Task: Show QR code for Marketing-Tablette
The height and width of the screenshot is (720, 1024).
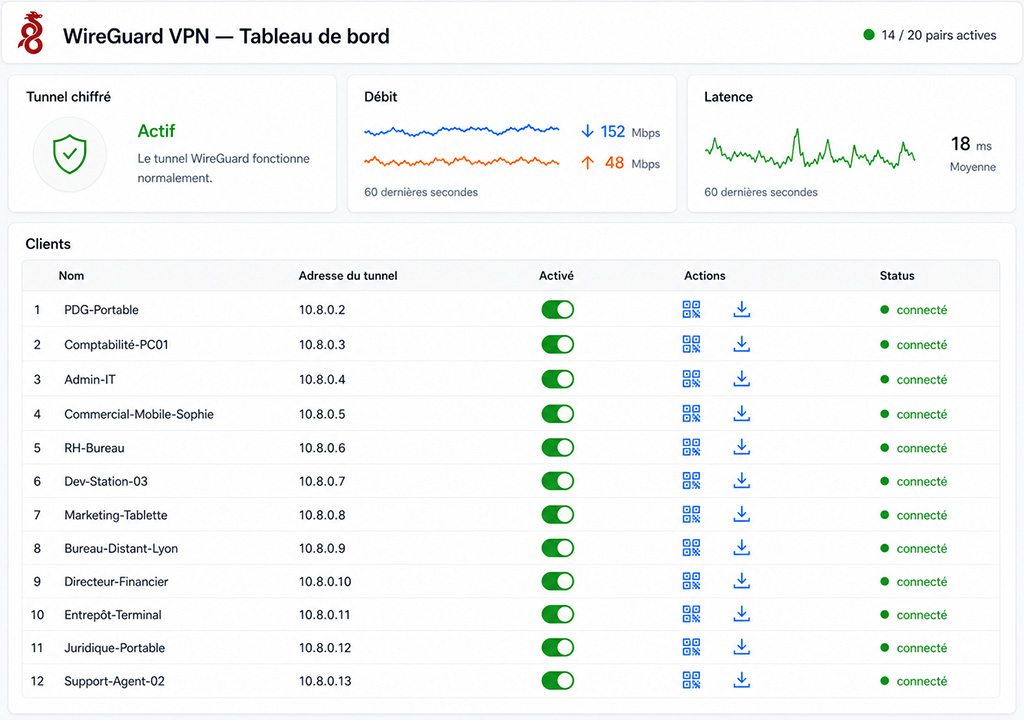Action: coord(691,514)
